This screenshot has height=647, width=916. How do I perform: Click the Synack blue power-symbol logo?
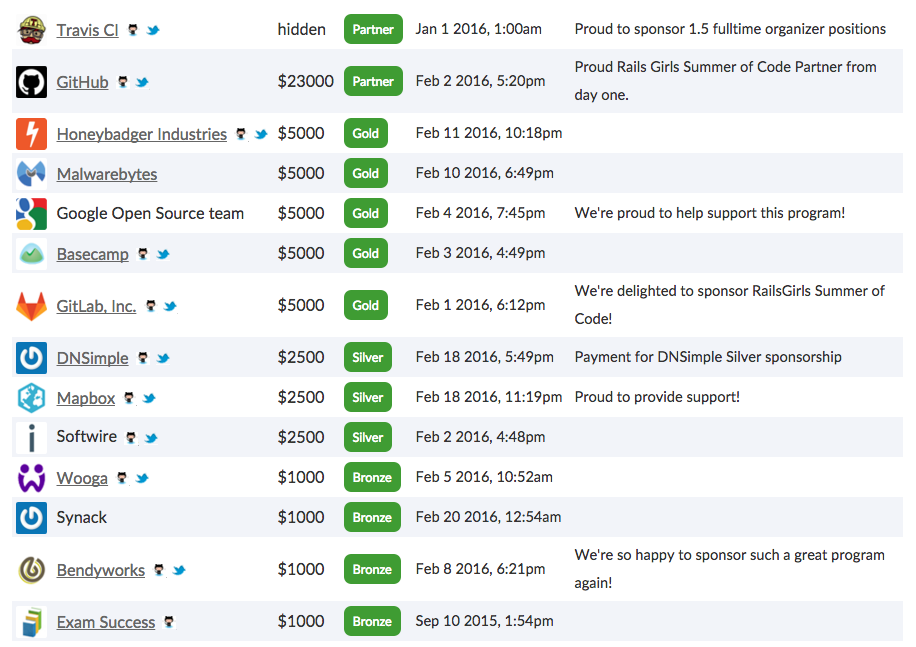click(x=32, y=517)
